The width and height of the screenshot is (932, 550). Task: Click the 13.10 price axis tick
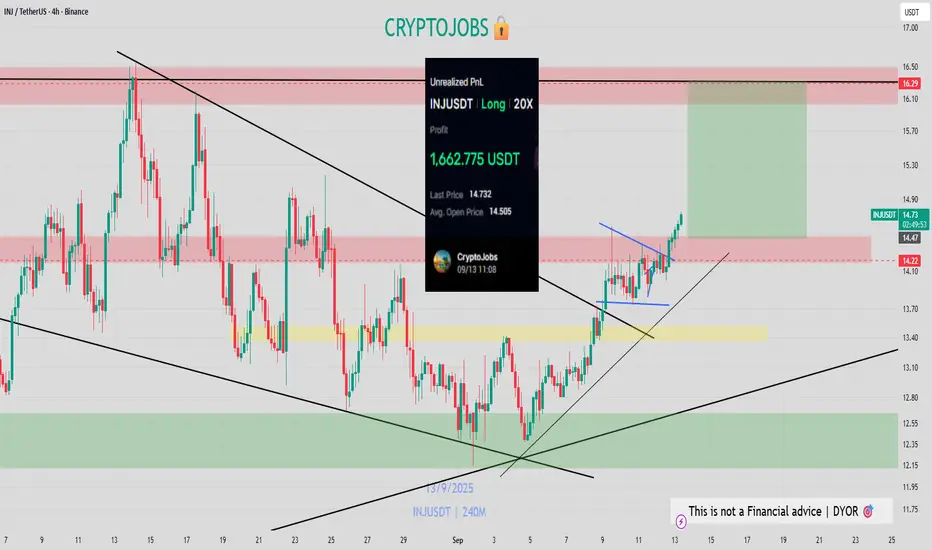point(910,367)
